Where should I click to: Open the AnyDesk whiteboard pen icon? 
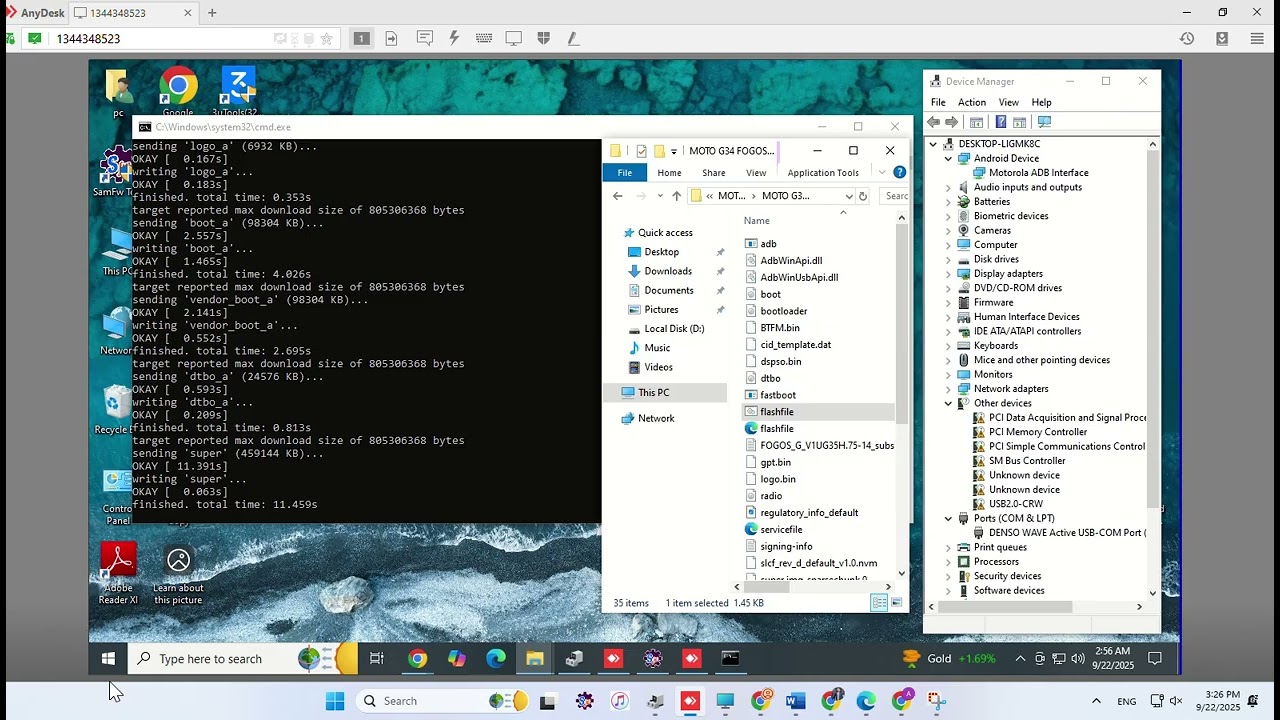coord(573,38)
